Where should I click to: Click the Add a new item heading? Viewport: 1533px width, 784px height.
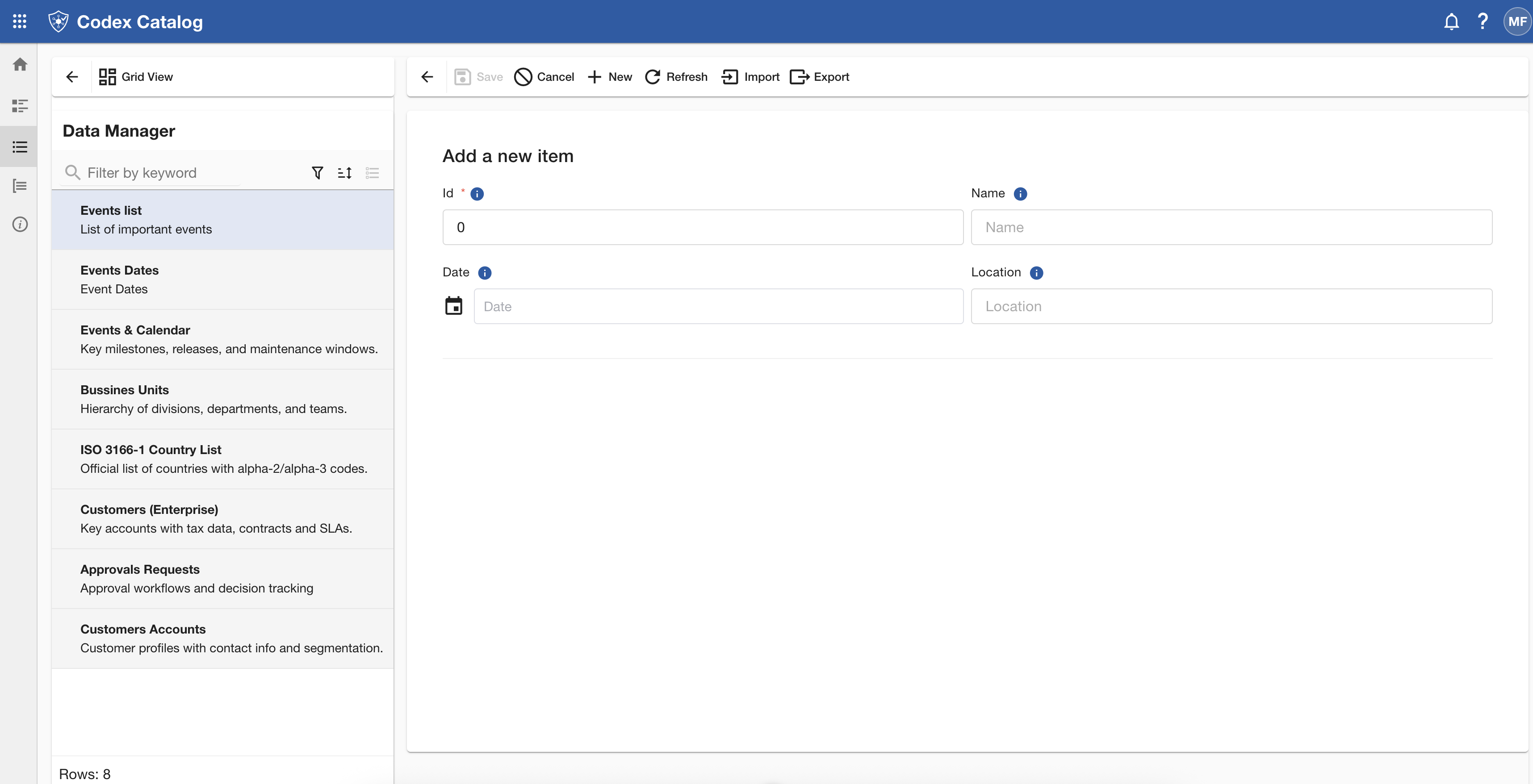pos(507,156)
